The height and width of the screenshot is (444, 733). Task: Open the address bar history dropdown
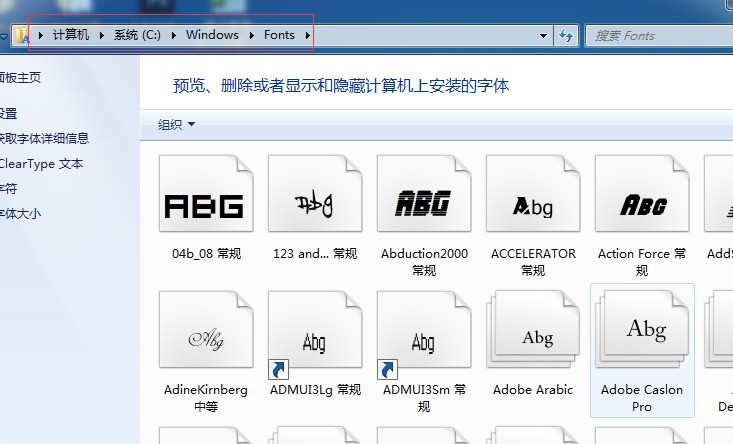click(543, 36)
